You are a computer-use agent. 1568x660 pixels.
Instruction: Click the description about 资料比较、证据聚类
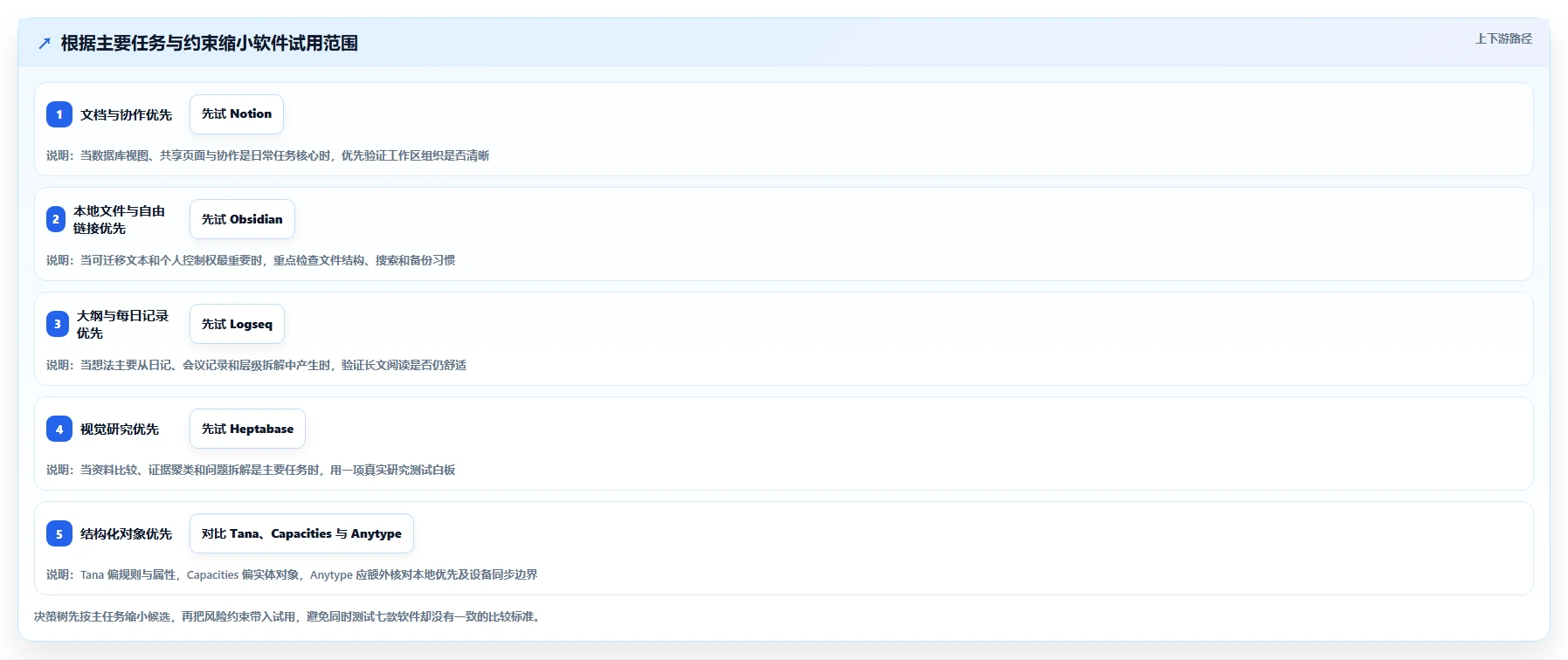coord(251,470)
